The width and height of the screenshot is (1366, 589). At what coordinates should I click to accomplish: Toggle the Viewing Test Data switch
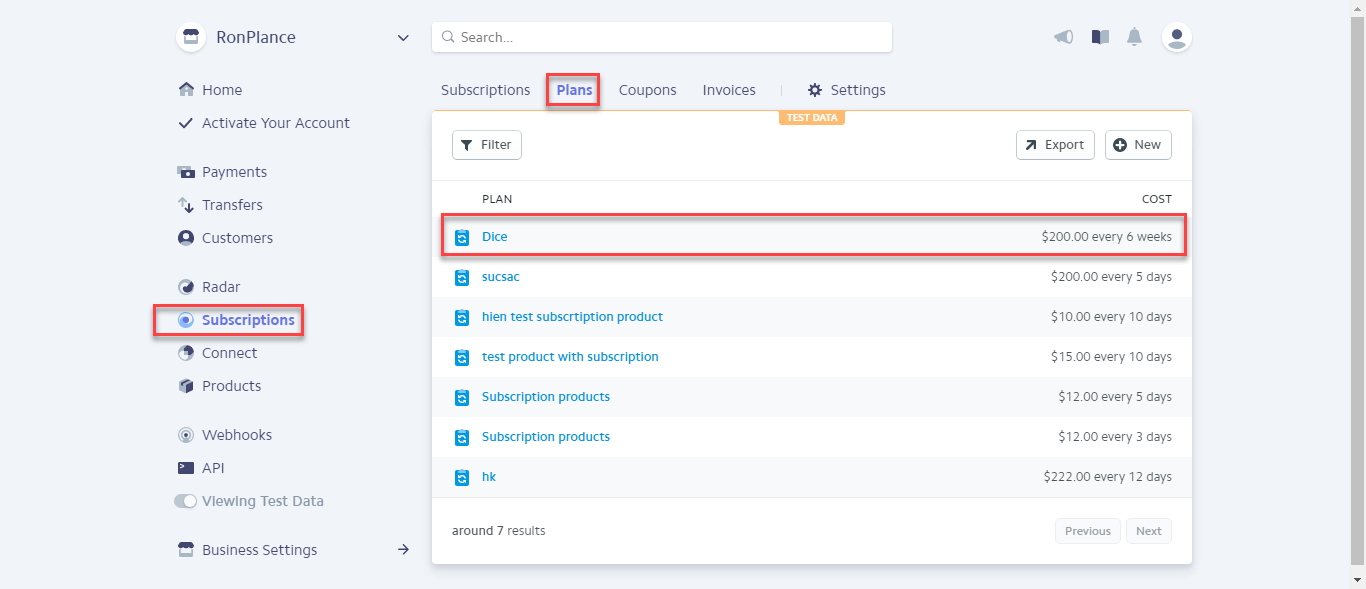point(186,501)
